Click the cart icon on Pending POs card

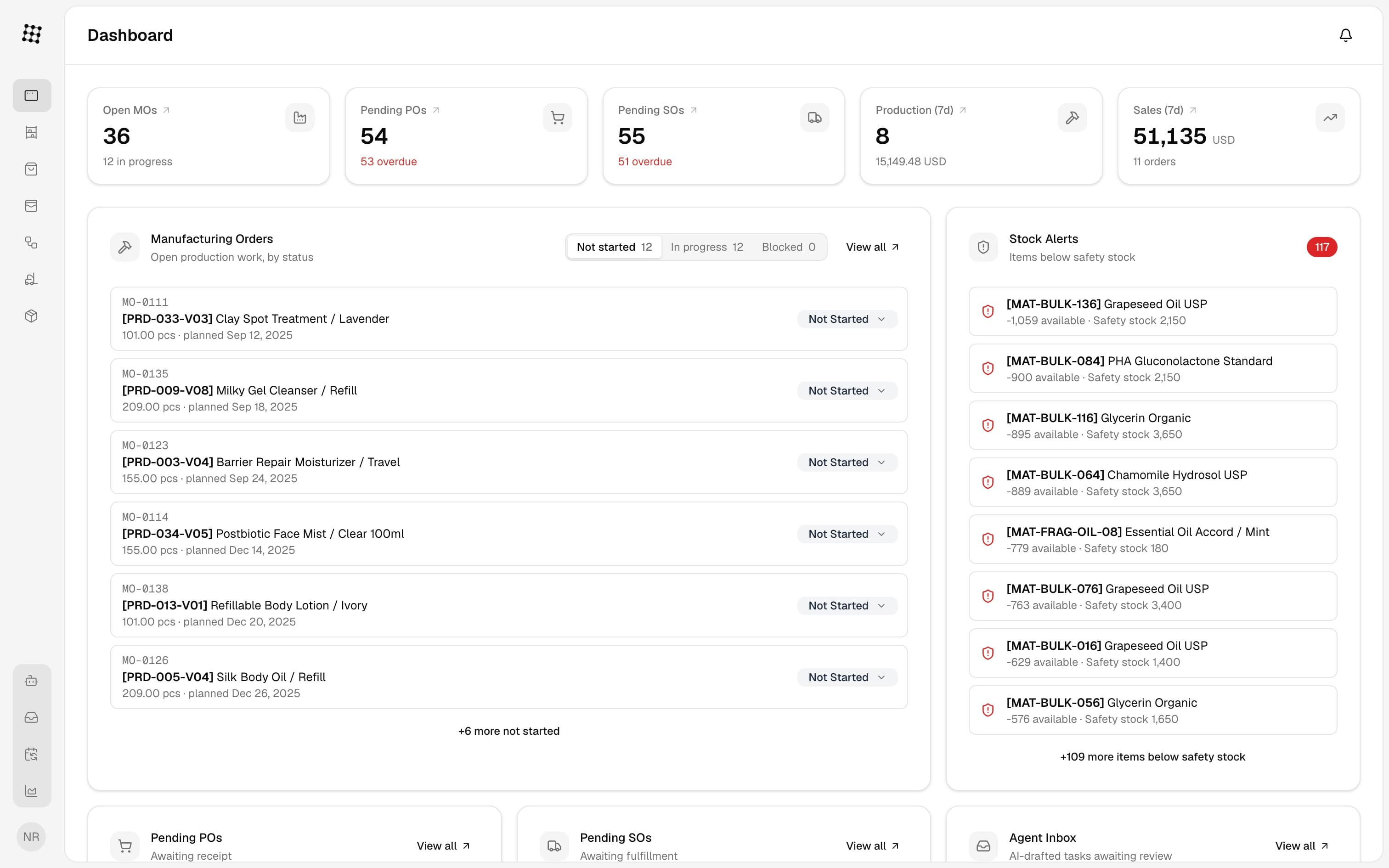pos(557,118)
